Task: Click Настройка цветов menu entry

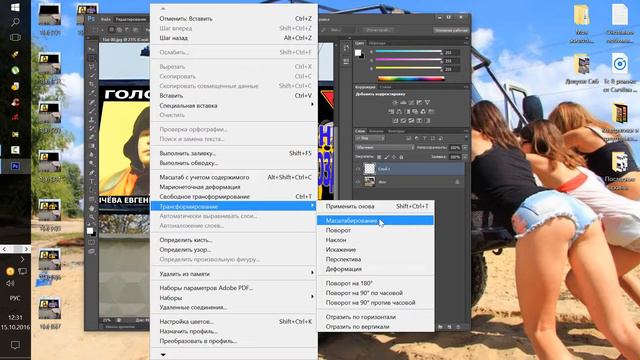Action: 234,322
